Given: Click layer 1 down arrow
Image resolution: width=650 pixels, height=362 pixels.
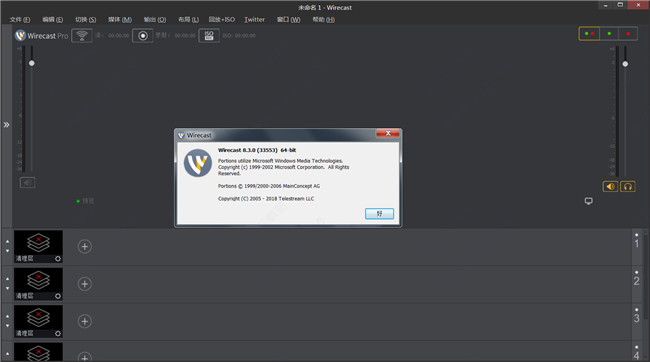Looking at the screenshot, I should (x=7, y=251).
